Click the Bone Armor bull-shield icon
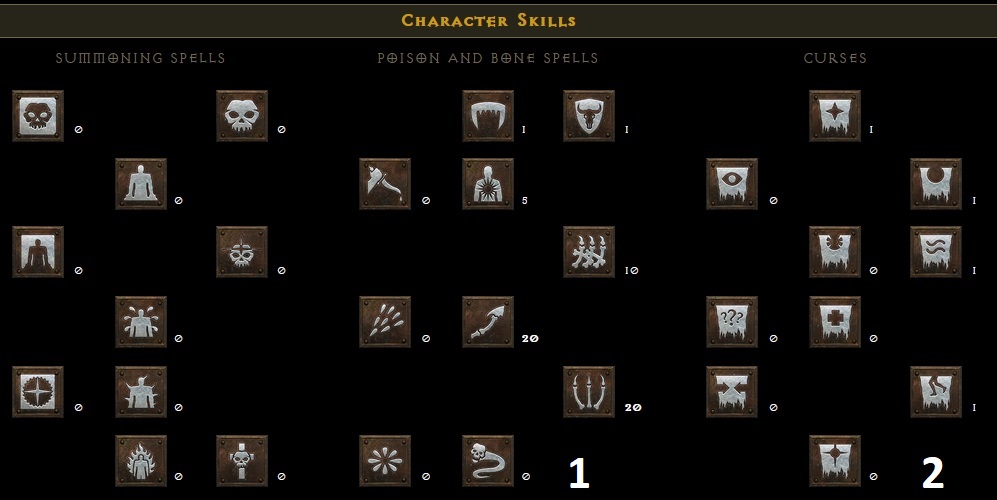Viewport: 997px width, 500px height. (x=589, y=116)
